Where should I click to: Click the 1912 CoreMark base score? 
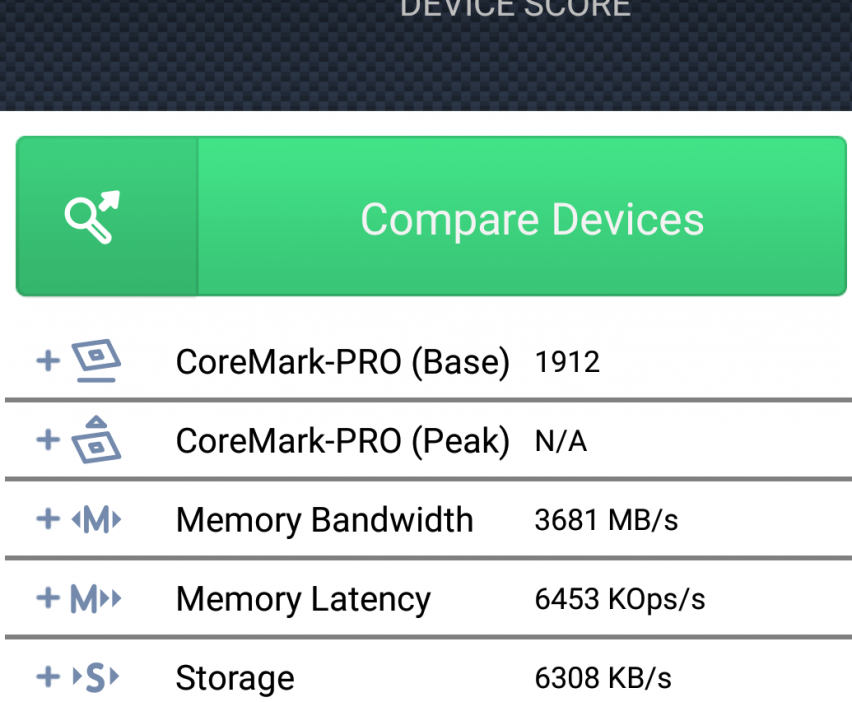pyautogui.click(x=567, y=362)
